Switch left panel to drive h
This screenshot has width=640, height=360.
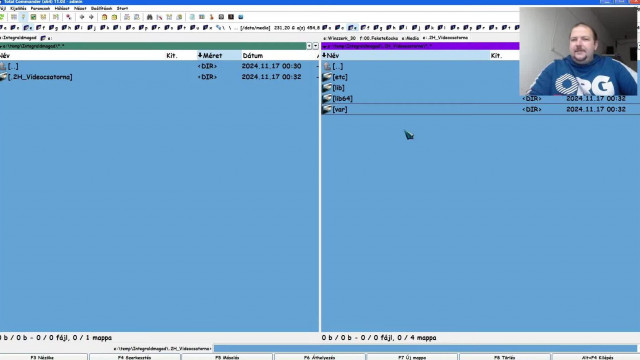point(66,28)
